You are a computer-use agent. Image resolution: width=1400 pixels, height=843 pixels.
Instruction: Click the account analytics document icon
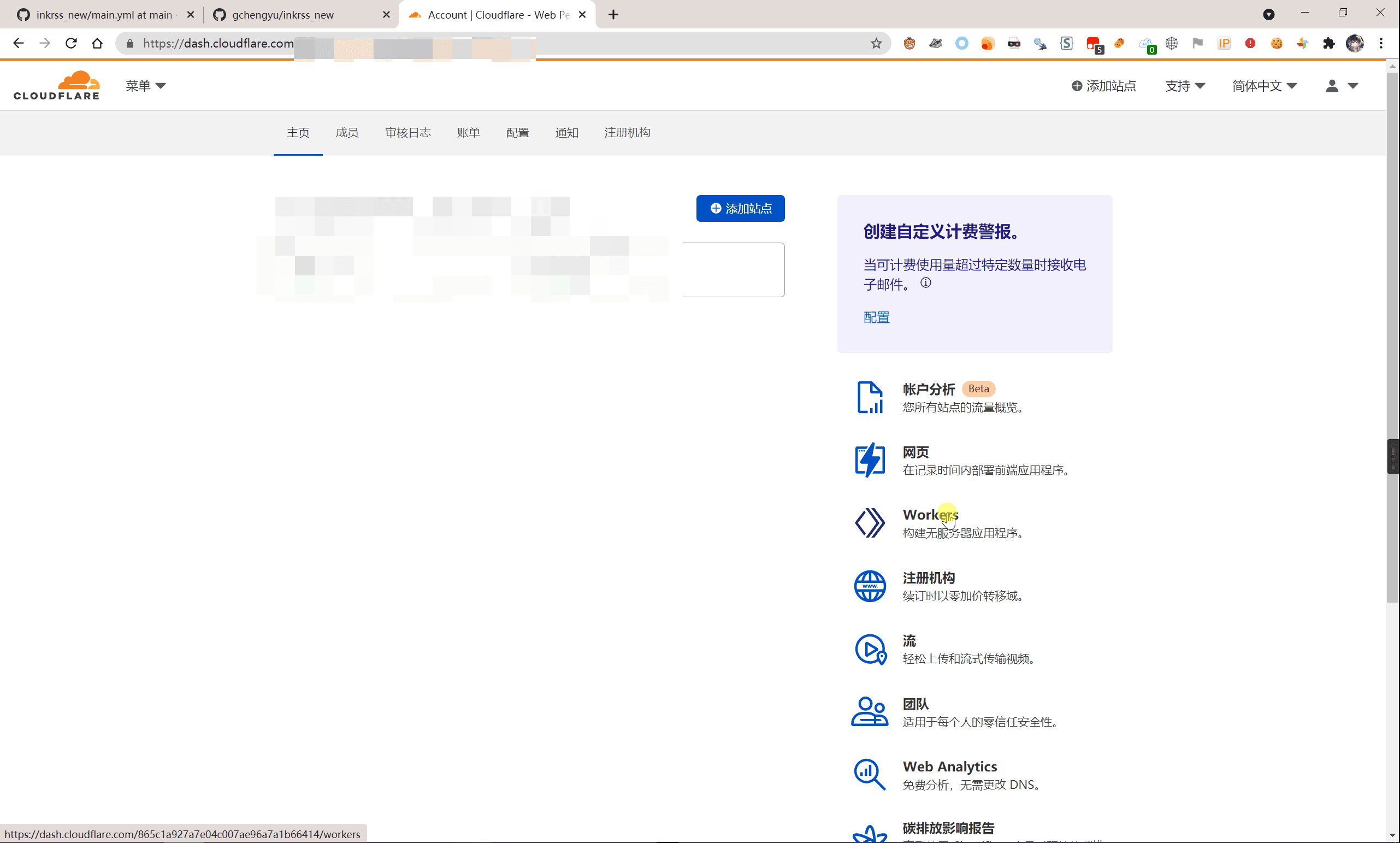[870, 397]
